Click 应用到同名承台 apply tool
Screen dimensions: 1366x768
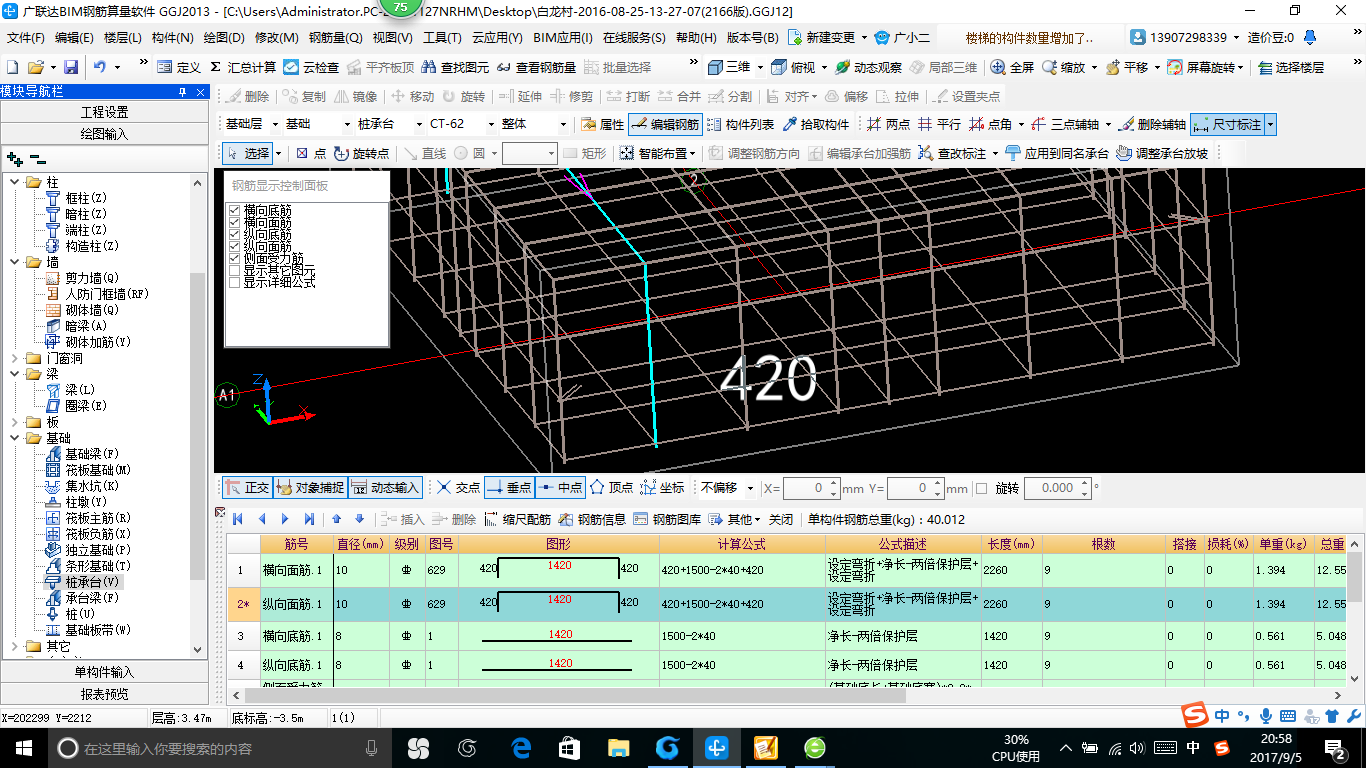[1058, 153]
